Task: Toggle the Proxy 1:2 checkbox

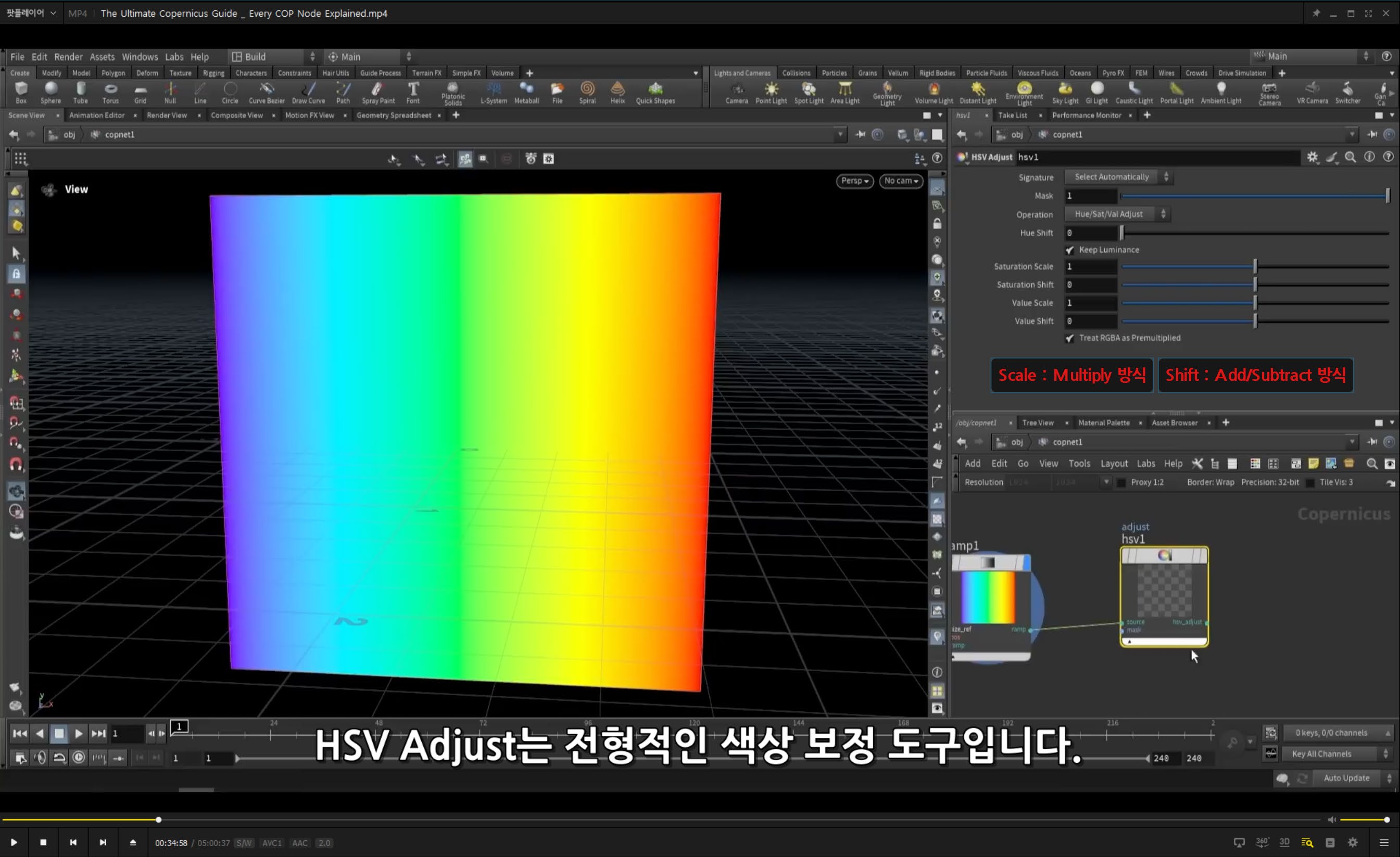Action: pos(1121,482)
